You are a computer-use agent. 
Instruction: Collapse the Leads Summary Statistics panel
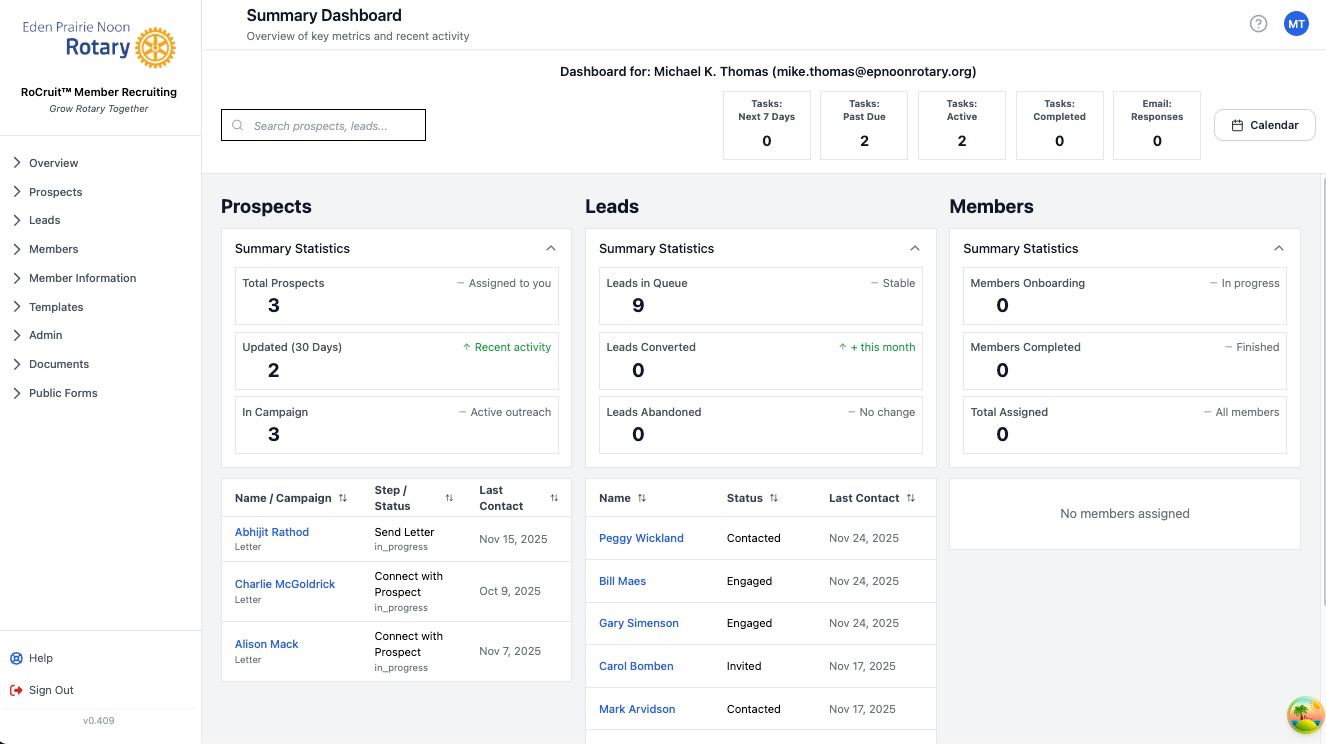click(914, 248)
